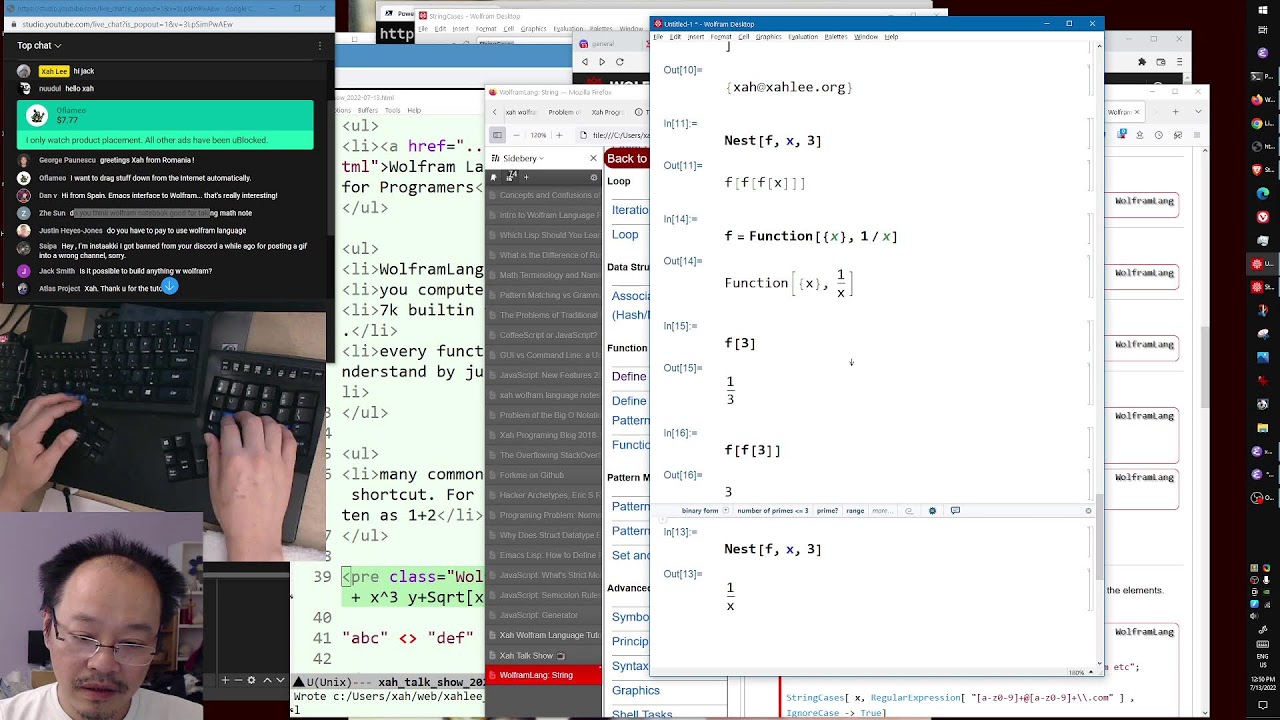The image size is (1280, 720).
Task: Select 'Xah Wolfram Language Tut' tab in Sidebery
Action: click(545, 635)
